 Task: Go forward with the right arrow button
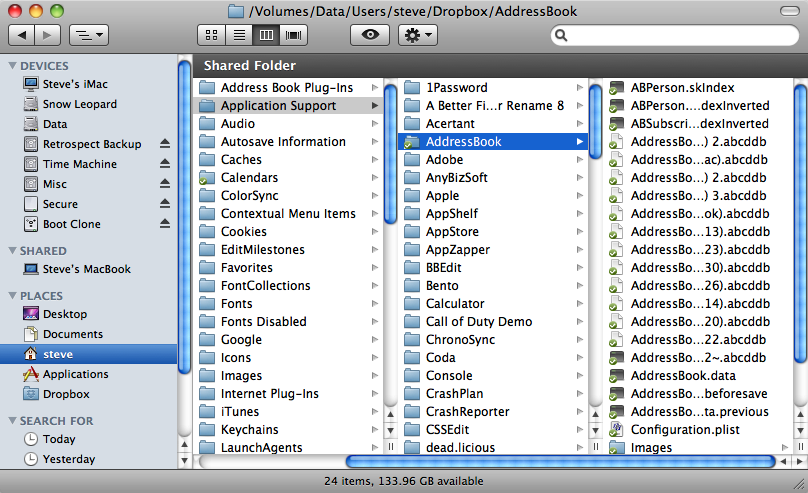tap(47, 35)
